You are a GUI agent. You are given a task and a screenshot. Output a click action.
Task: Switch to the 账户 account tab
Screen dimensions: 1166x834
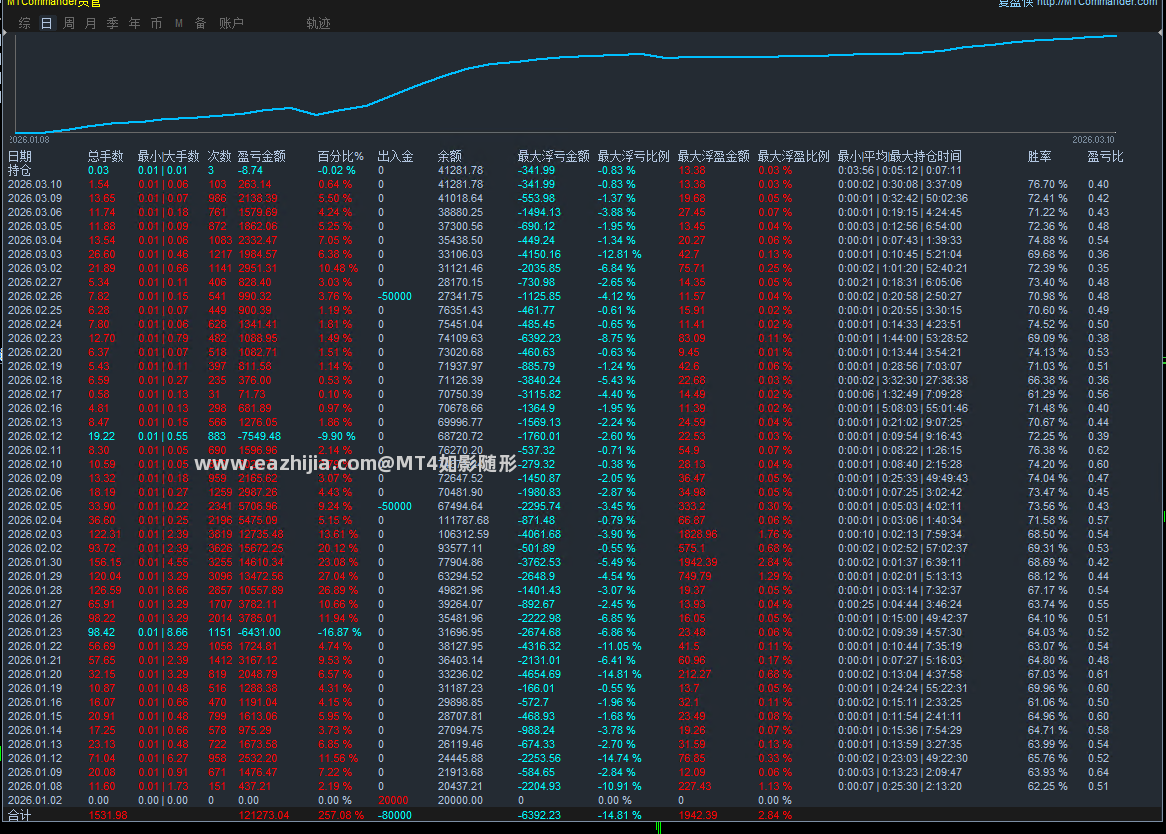[x=231, y=24]
